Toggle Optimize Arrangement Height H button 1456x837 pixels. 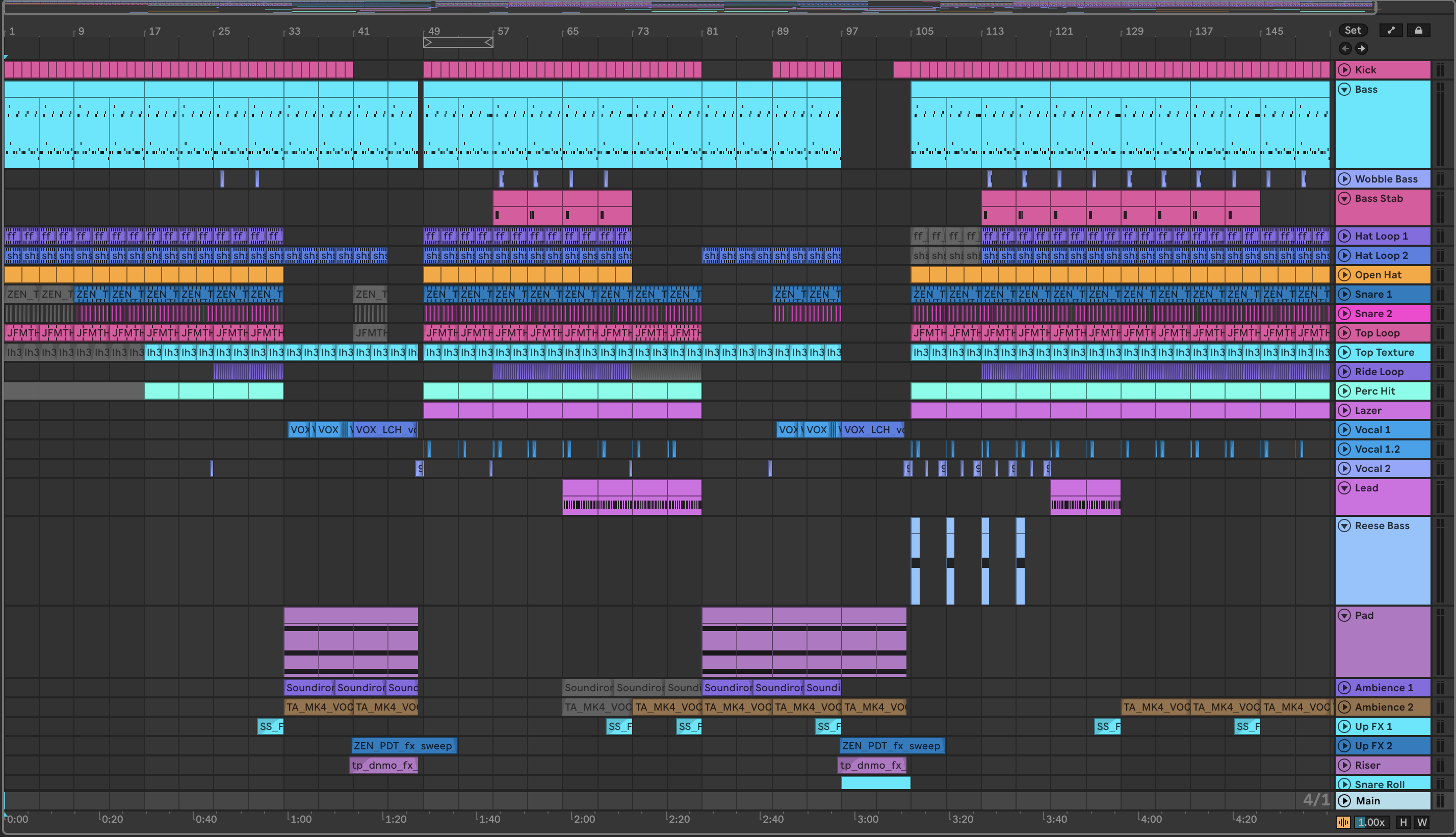(1403, 822)
